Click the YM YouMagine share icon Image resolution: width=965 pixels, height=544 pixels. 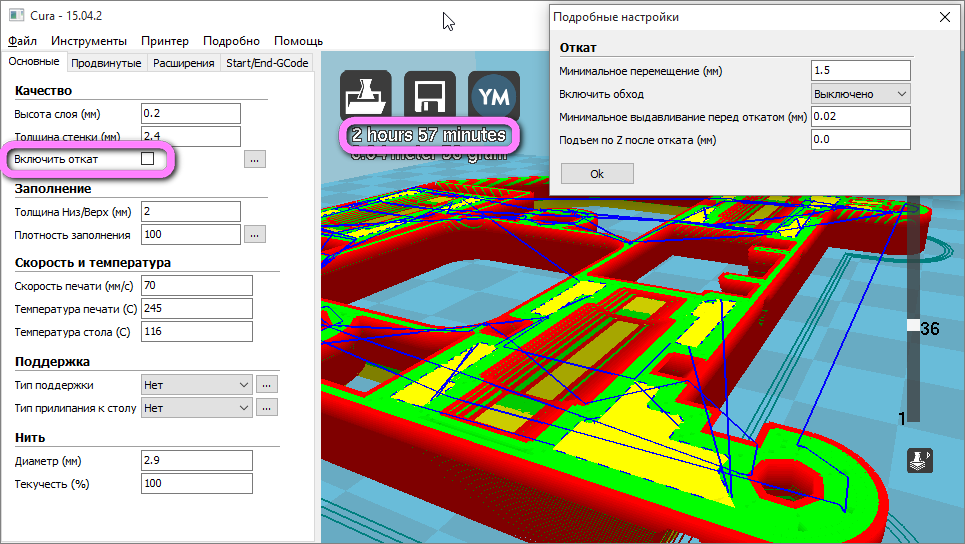tap(494, 95)
